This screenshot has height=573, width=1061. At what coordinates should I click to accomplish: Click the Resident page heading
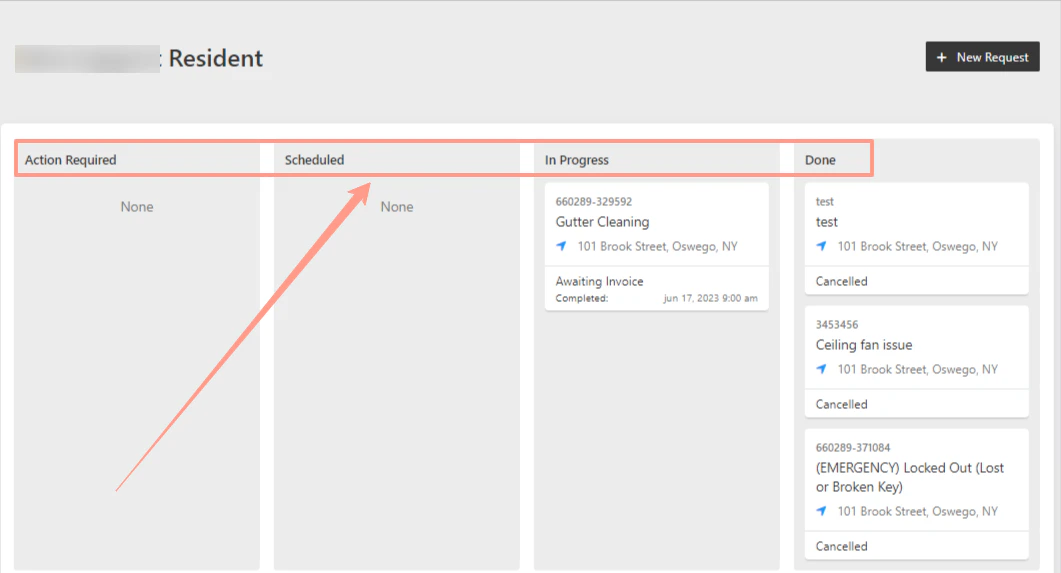215,58
